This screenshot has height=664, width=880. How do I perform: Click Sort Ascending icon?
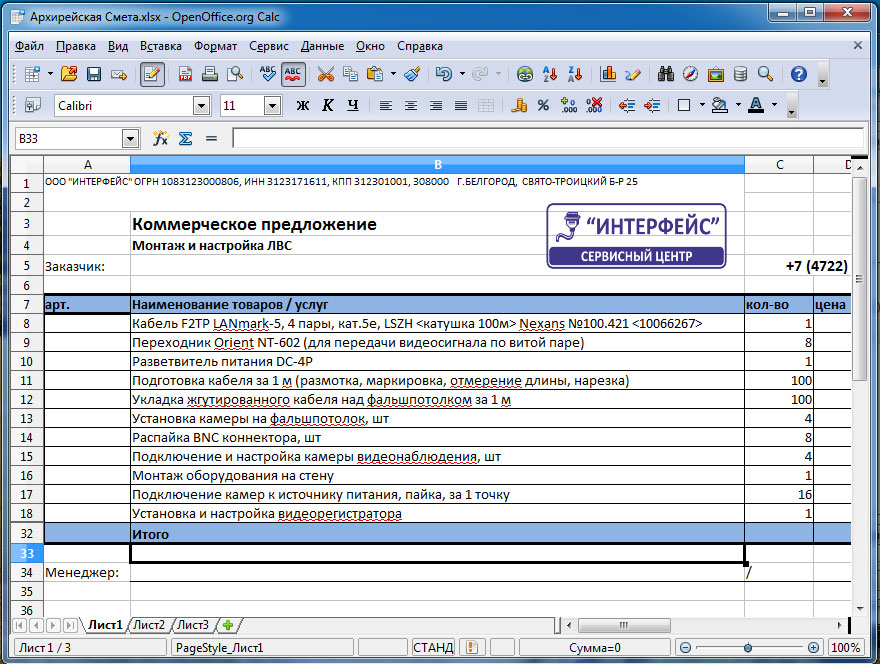(549, 74)
